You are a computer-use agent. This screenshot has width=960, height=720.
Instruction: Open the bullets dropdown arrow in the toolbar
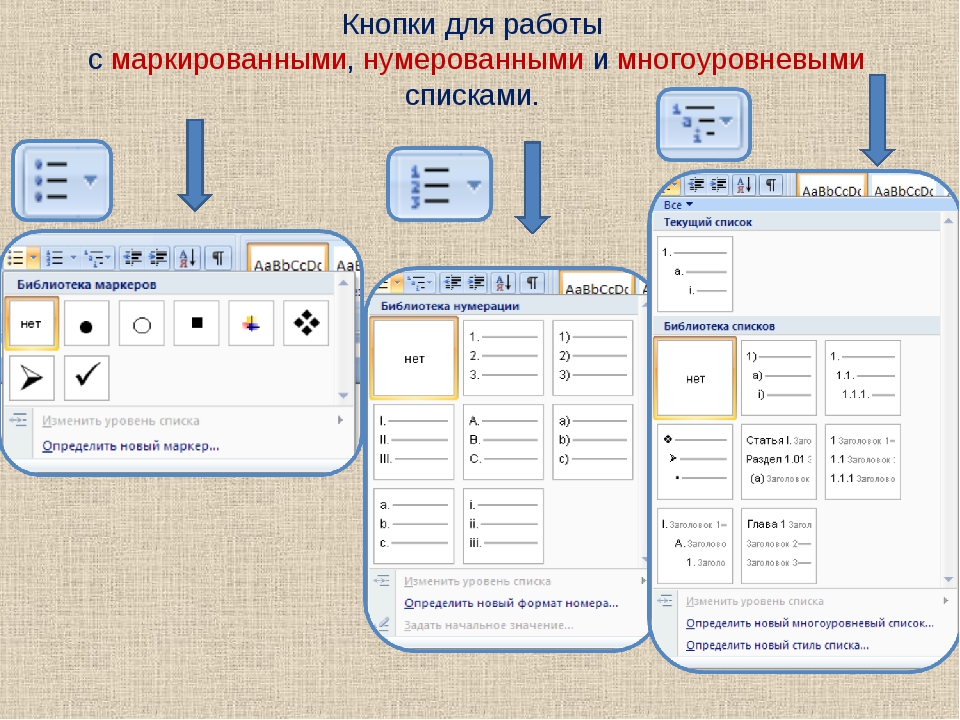[33, 258]
